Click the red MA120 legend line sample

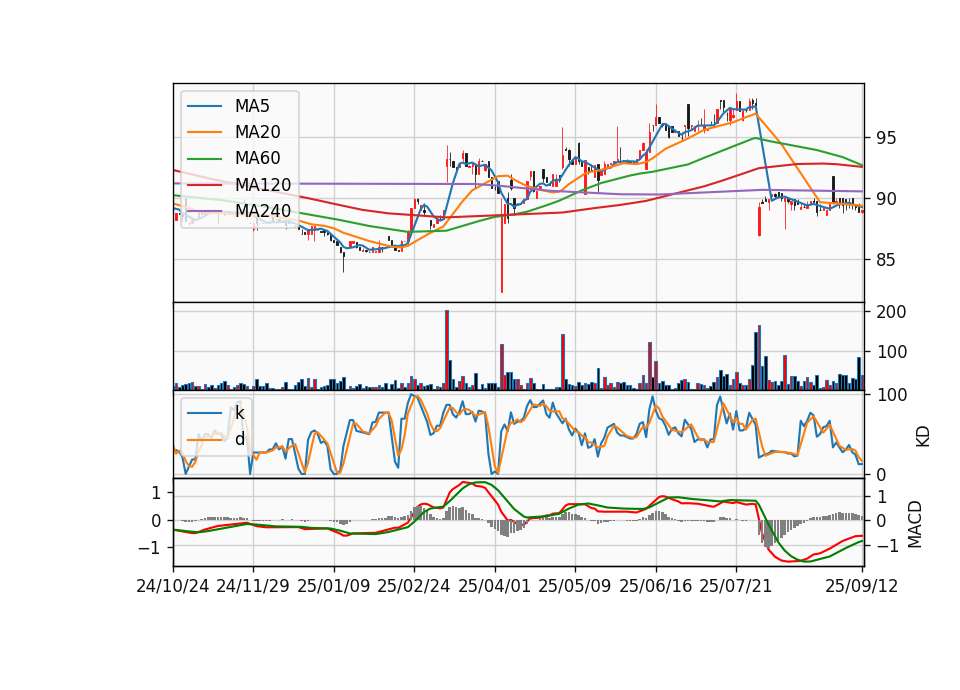(204, 185)
